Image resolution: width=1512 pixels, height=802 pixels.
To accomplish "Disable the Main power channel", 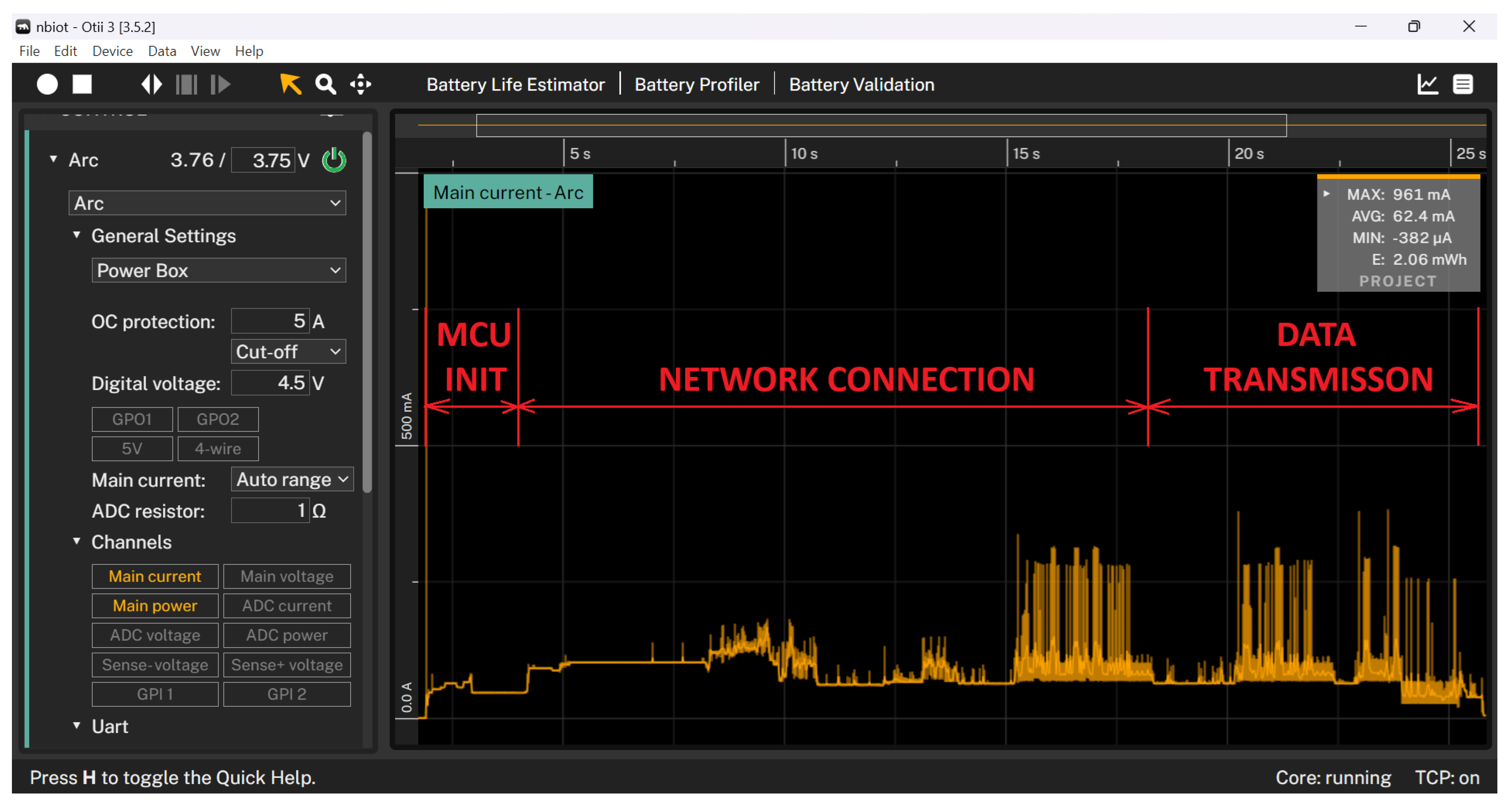I will [155, 605].
